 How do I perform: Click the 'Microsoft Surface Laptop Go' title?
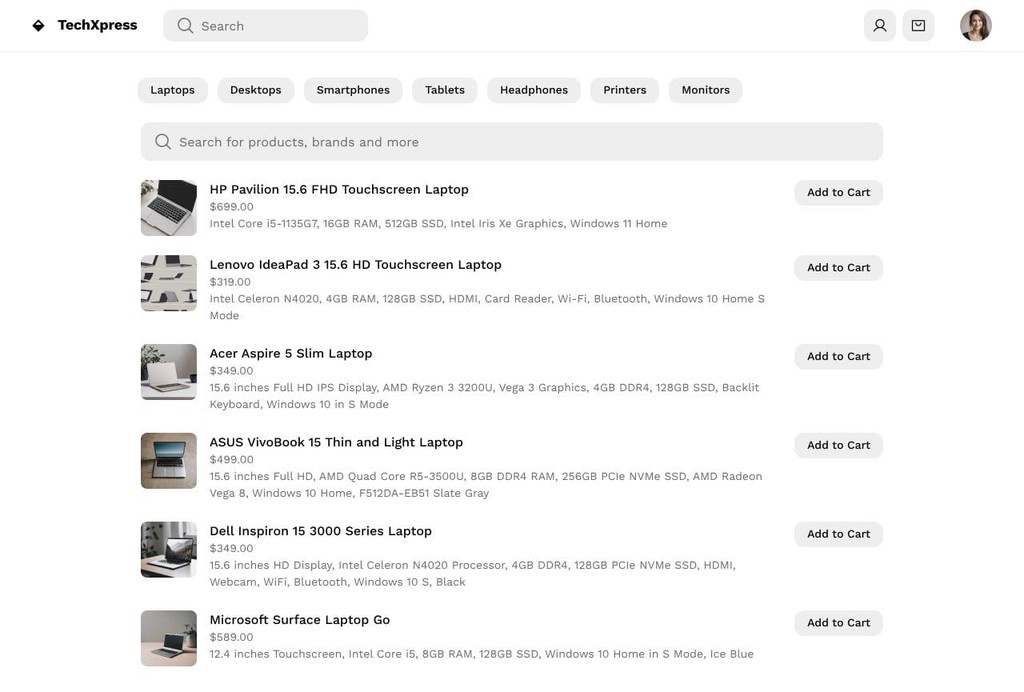pyautogui.click(x=300, y=620)
